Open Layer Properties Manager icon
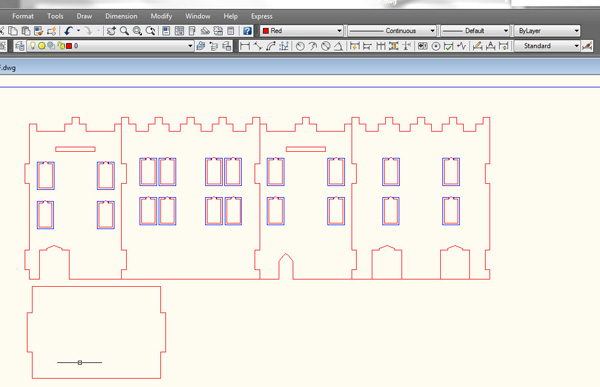The width and height of the screenshot is (600, 387). [20, 46]
